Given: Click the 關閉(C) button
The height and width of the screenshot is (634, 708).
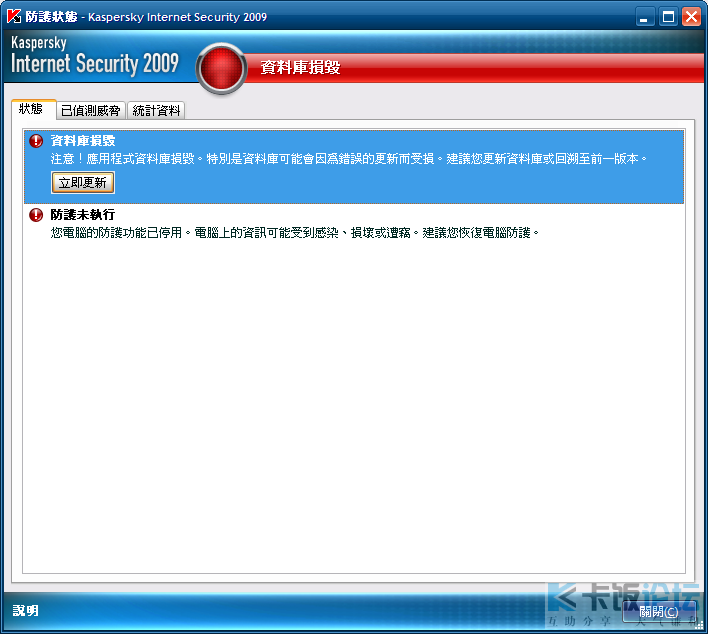Looking at the screenshot, I should [659, 612].
